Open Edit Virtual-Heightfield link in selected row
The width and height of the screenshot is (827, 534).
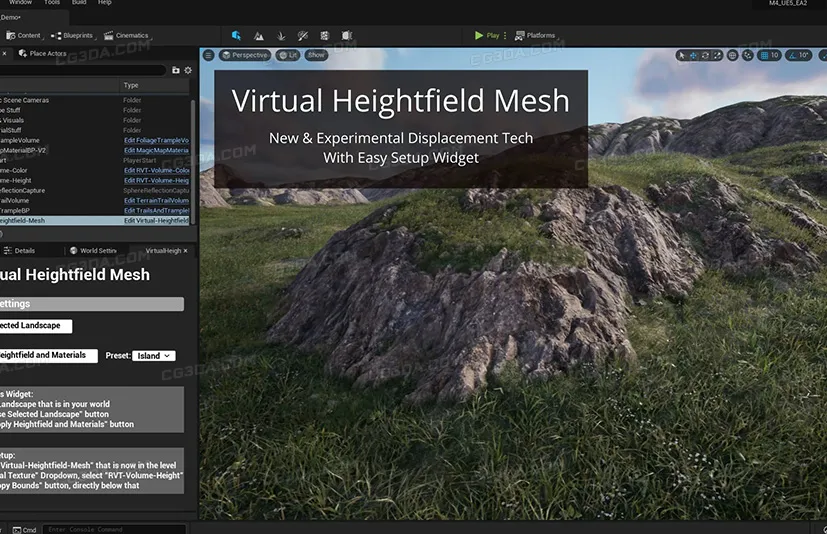(x=156, y=220)
